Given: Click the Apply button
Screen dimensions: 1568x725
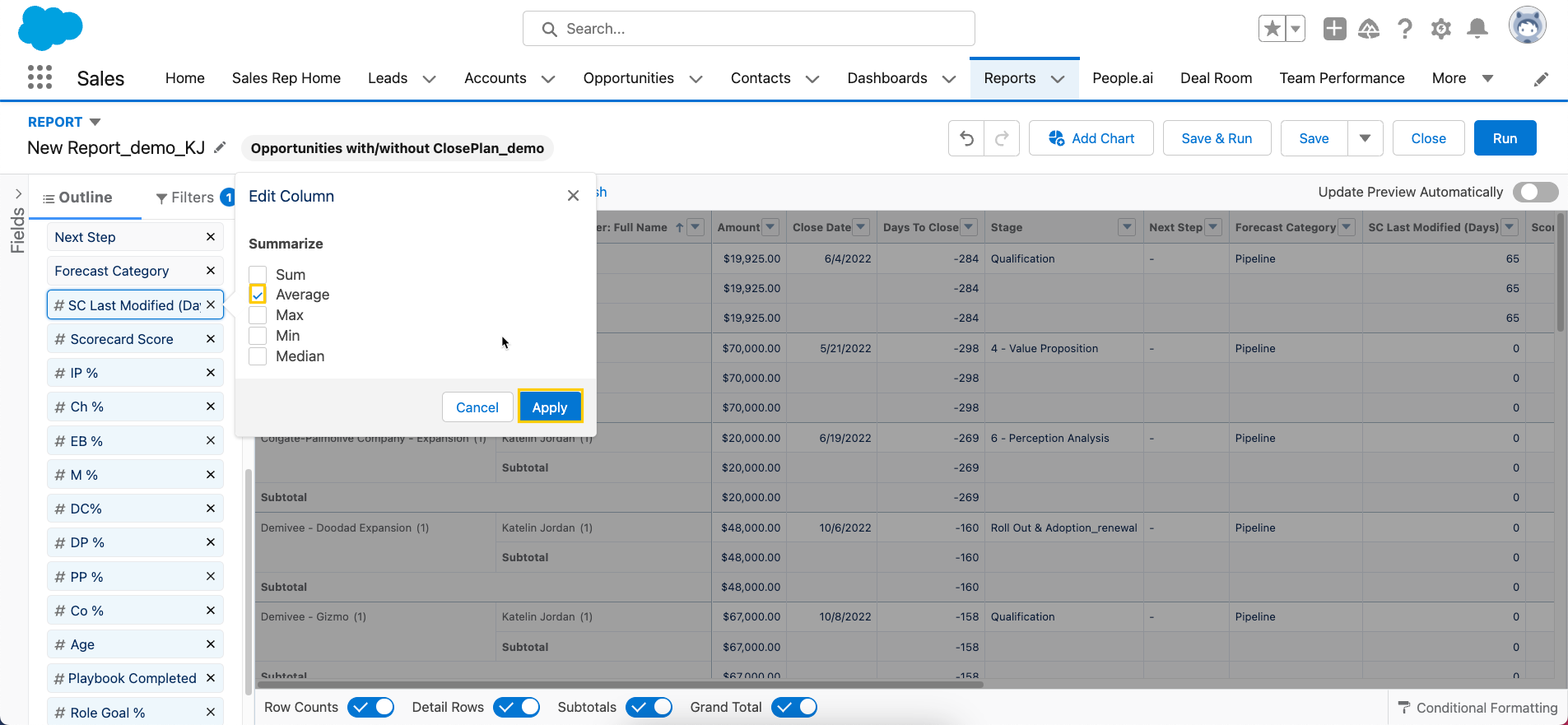Looking at the screenshot, I should click(550, 407).
